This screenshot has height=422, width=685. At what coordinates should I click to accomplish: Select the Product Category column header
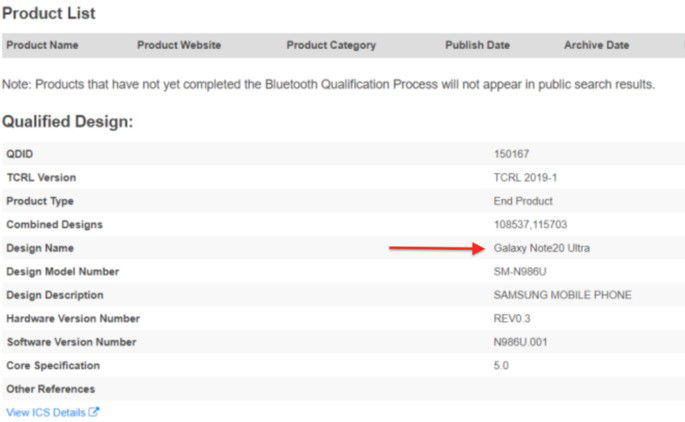click(331, 45)
